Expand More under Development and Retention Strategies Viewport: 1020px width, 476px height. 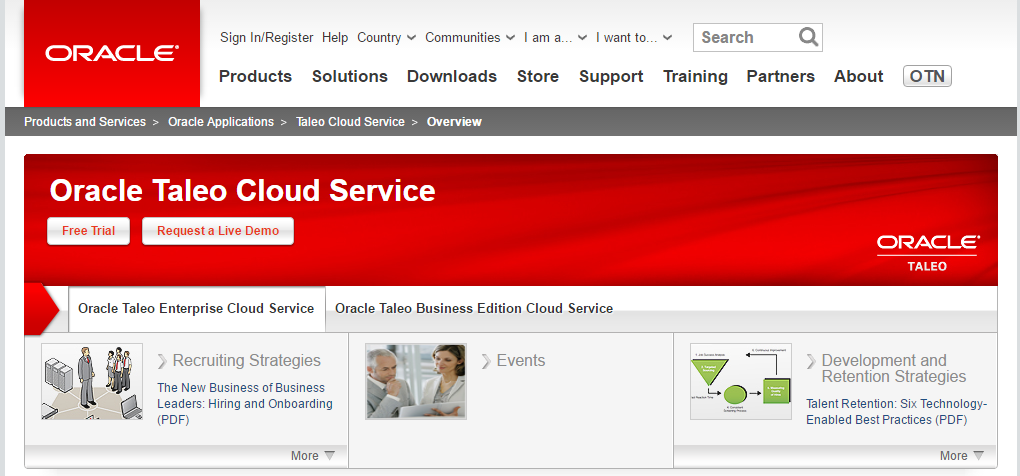tap(961, 456)
